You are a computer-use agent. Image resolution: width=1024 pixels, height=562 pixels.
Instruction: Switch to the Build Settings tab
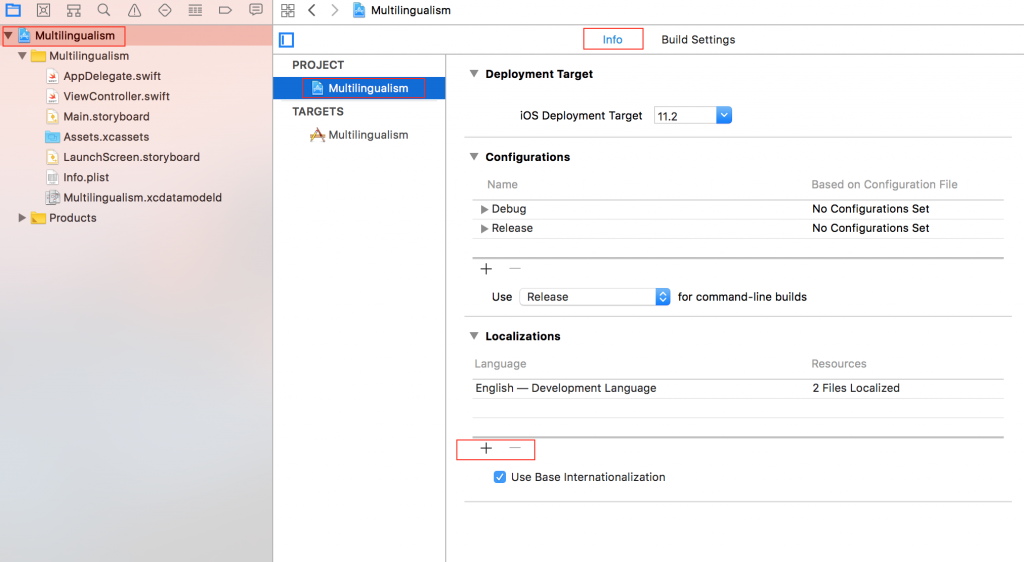pos(698,39)
